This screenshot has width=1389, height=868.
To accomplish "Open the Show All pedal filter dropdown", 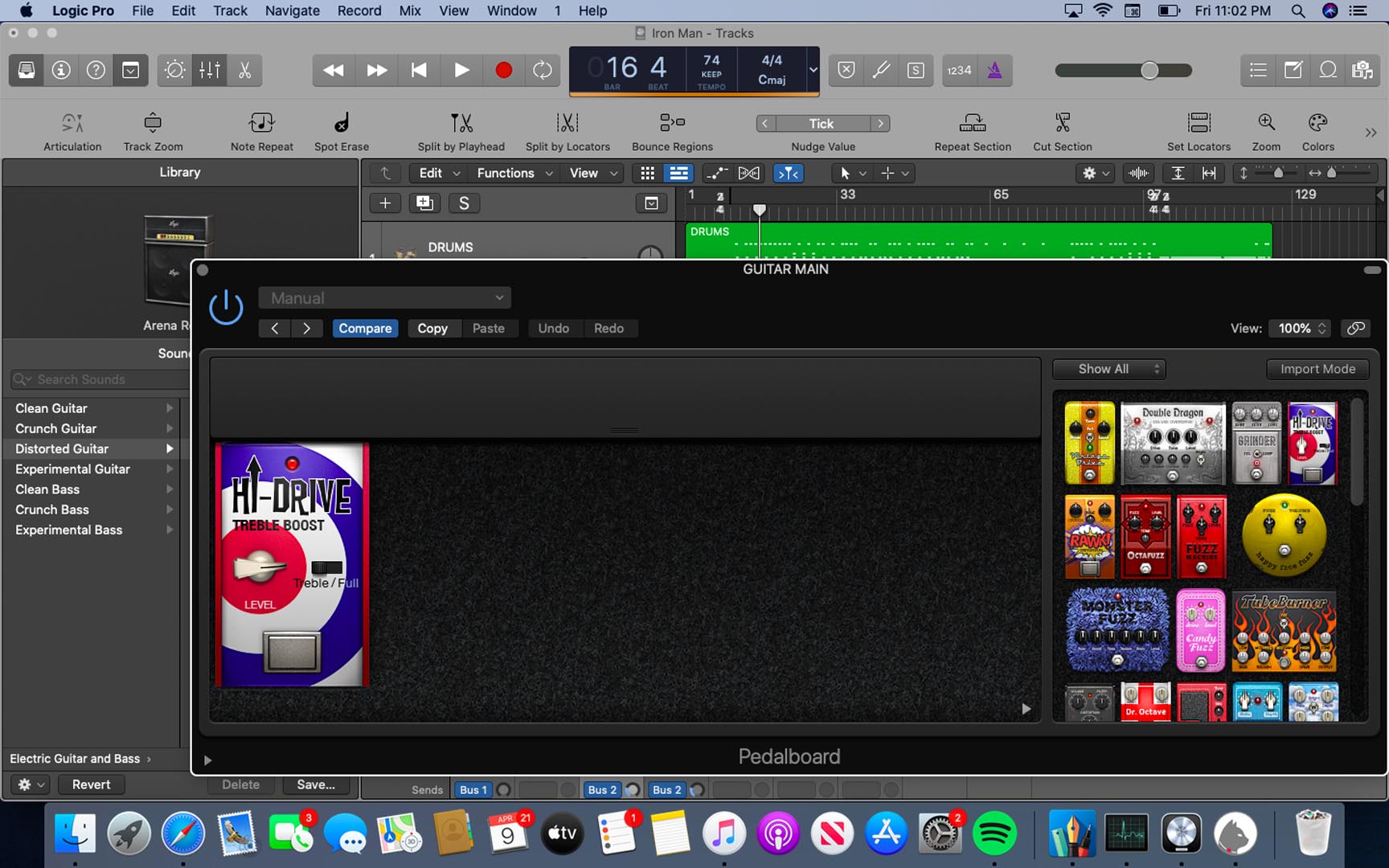I will tap(1109, 369).
